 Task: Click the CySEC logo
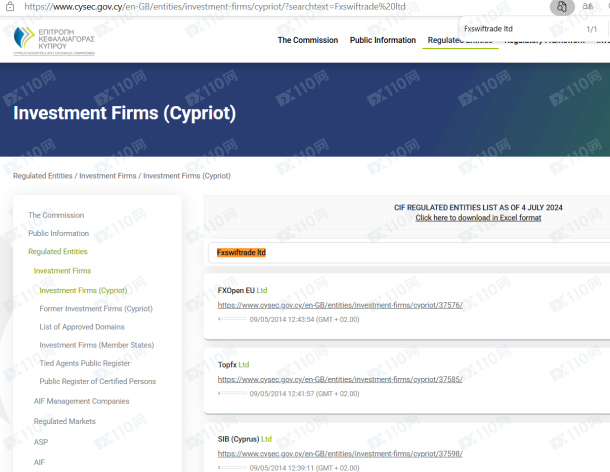(x=54, y=41)
